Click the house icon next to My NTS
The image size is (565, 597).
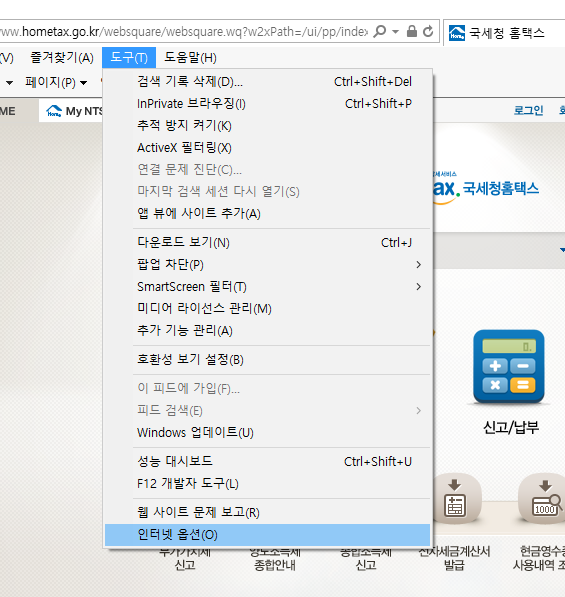click(x=54, y=111)
